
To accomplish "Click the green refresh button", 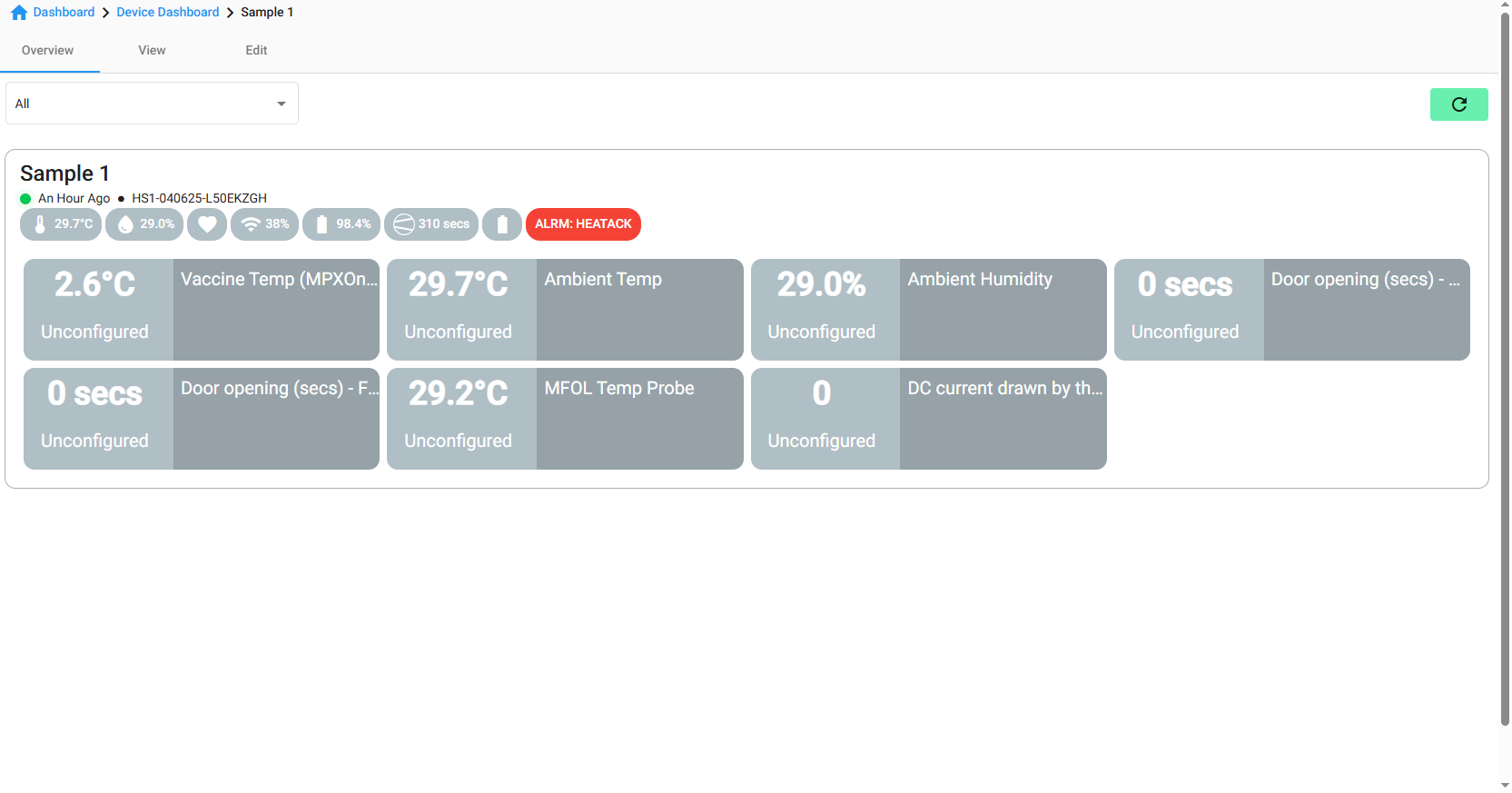I will coord(1458,104).
